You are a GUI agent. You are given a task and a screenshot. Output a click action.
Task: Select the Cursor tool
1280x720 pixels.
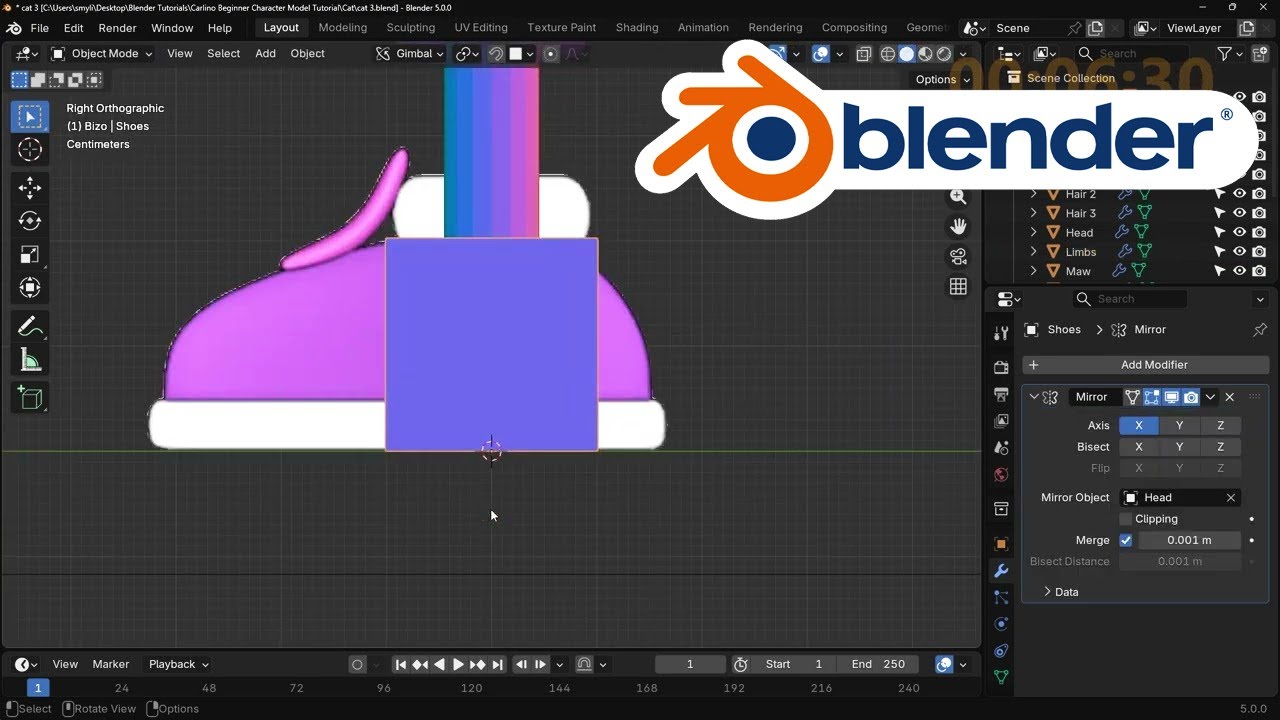pyautogui.click(x=30, y=150)
